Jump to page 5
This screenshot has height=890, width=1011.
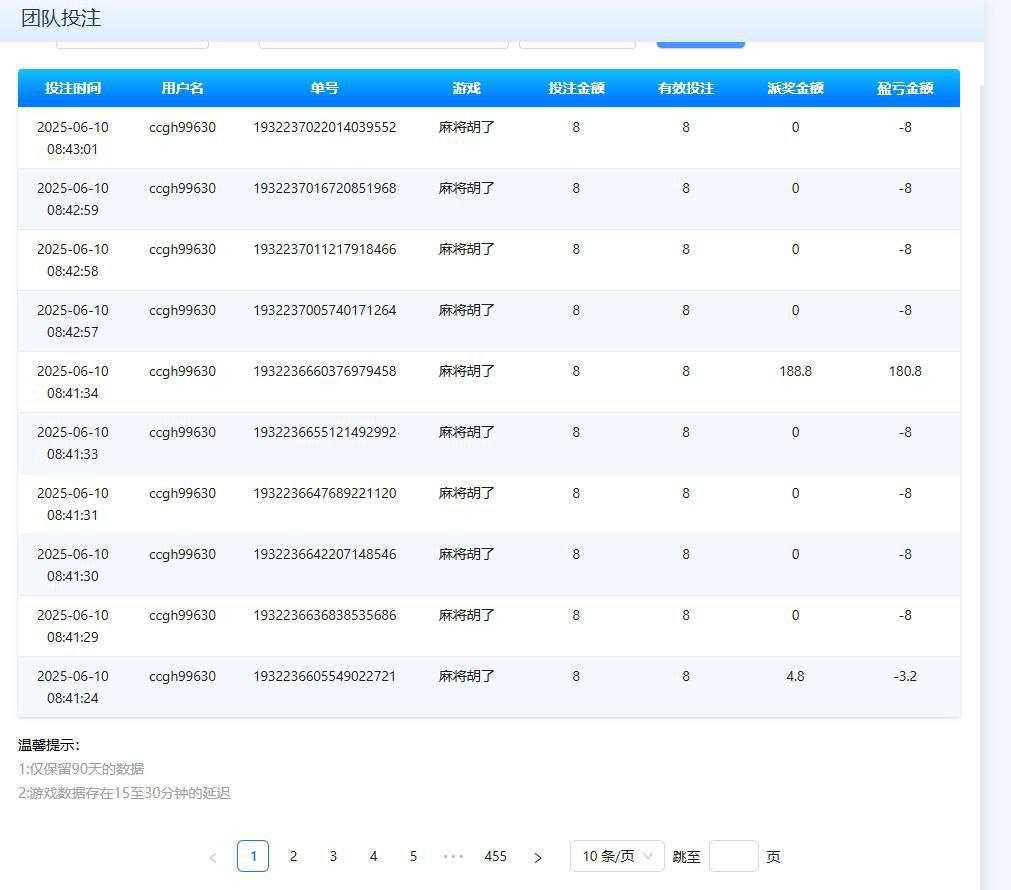[x=413, y=856]
